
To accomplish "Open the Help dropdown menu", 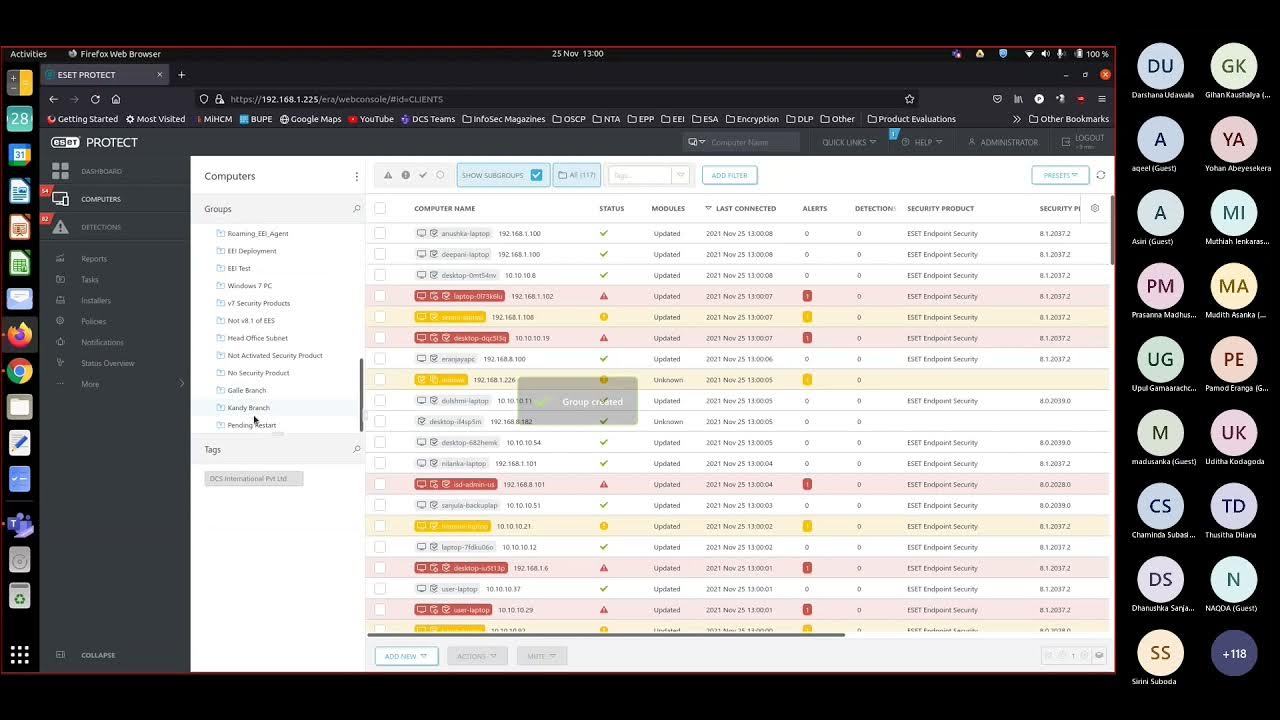I will coord(923,142).
